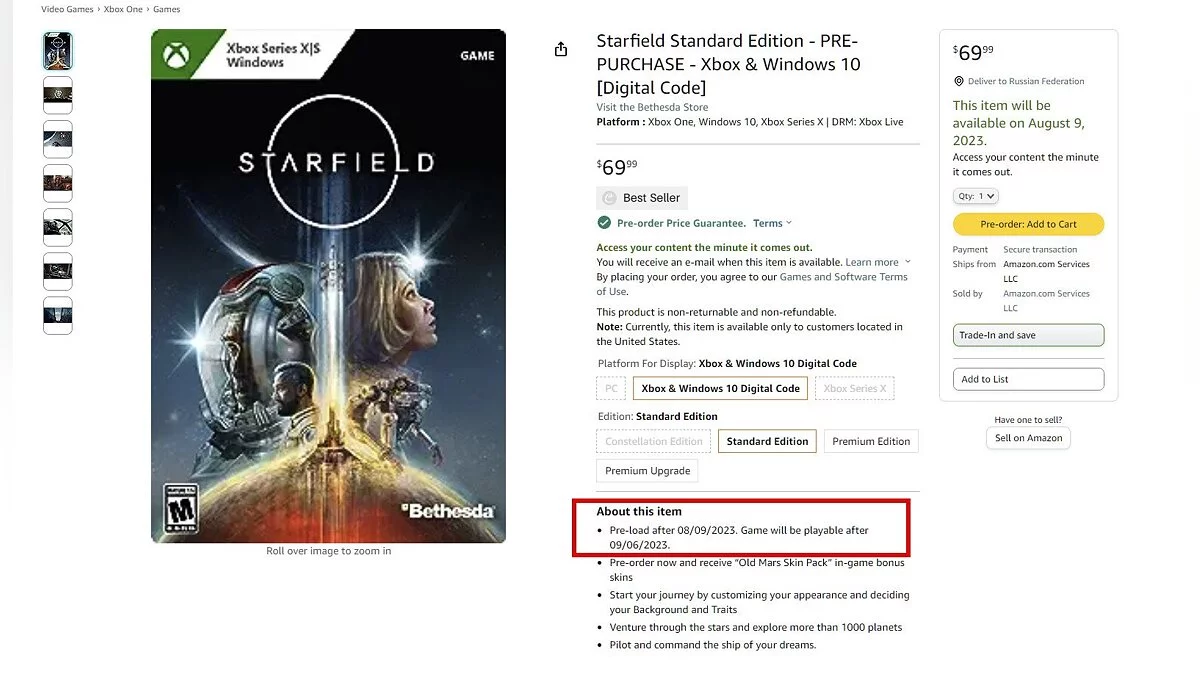Expand the Terms dropdown link
The image size is (1200, 675).
coord(772,223)
